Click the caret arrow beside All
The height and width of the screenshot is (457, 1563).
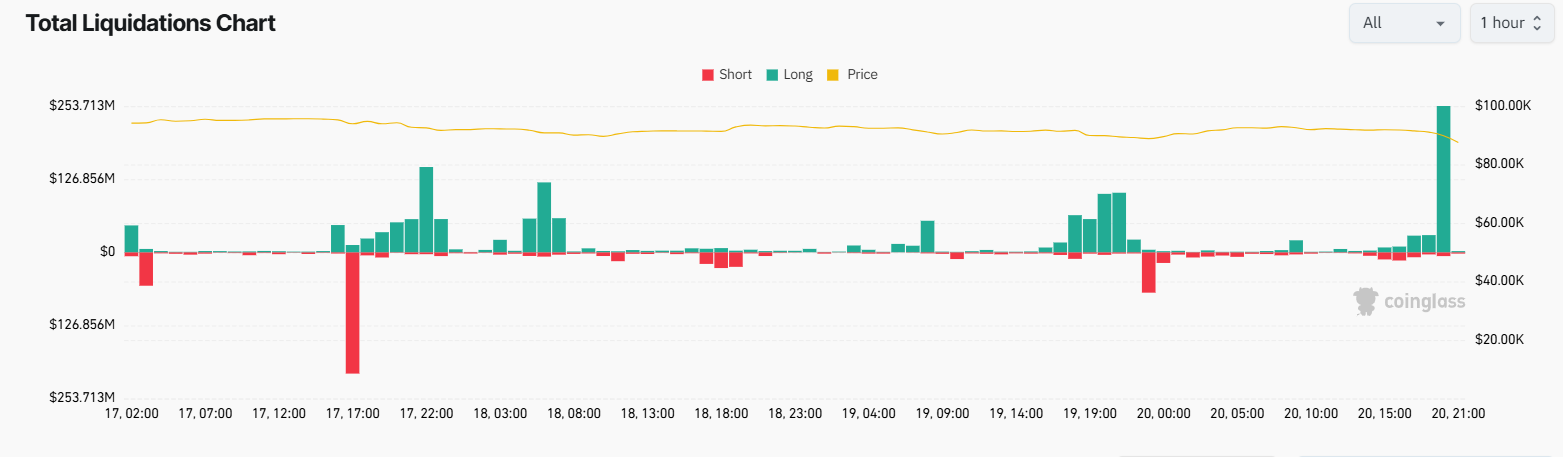tap(1440, 24)
